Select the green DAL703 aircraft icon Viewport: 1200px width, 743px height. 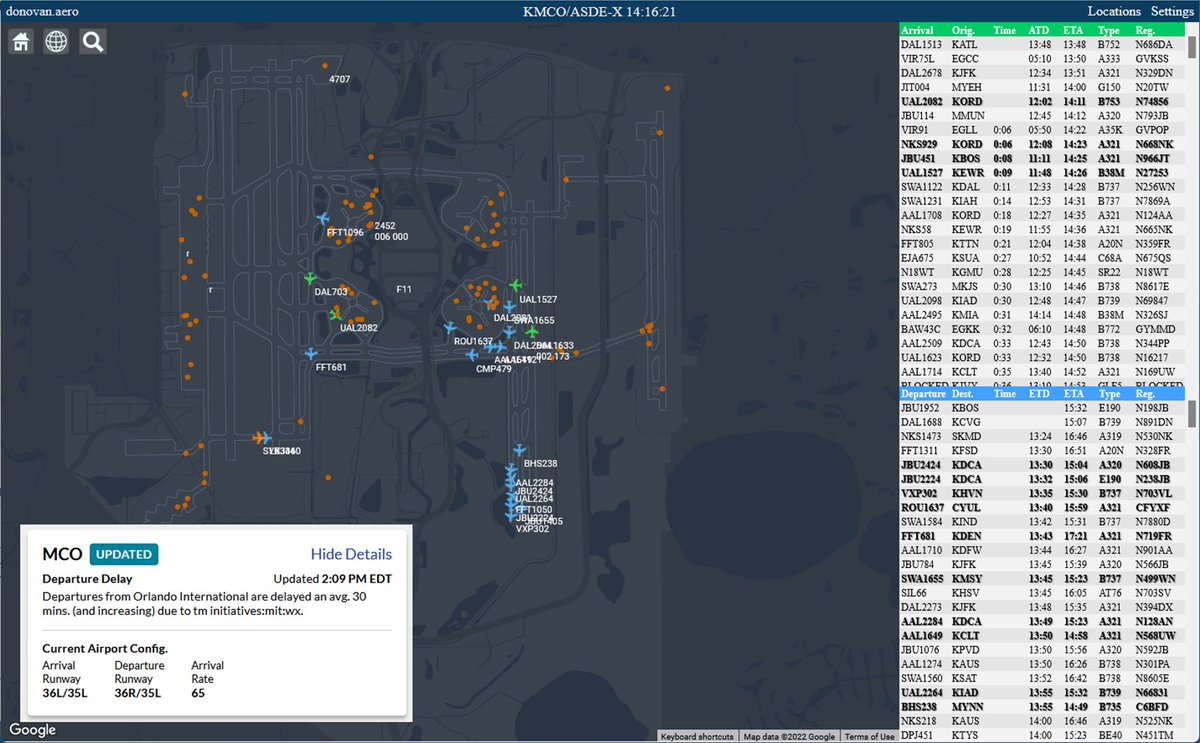click(310, 278)
